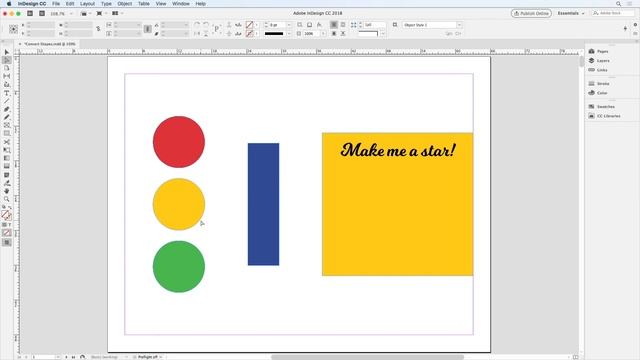Click the fill and stroke swatch in toolbox
Viewport: 640px width, 360px height.
click(6, 215)
